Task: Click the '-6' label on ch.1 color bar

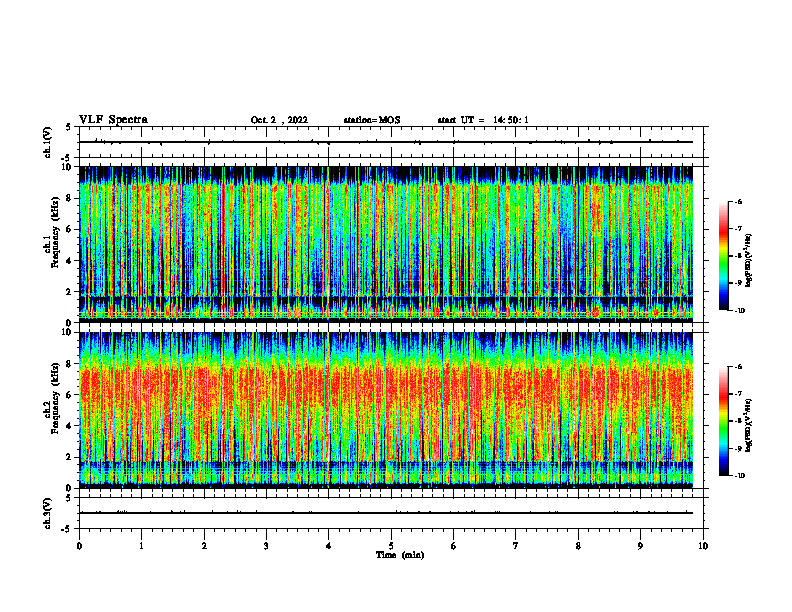Action: (738, 201)
